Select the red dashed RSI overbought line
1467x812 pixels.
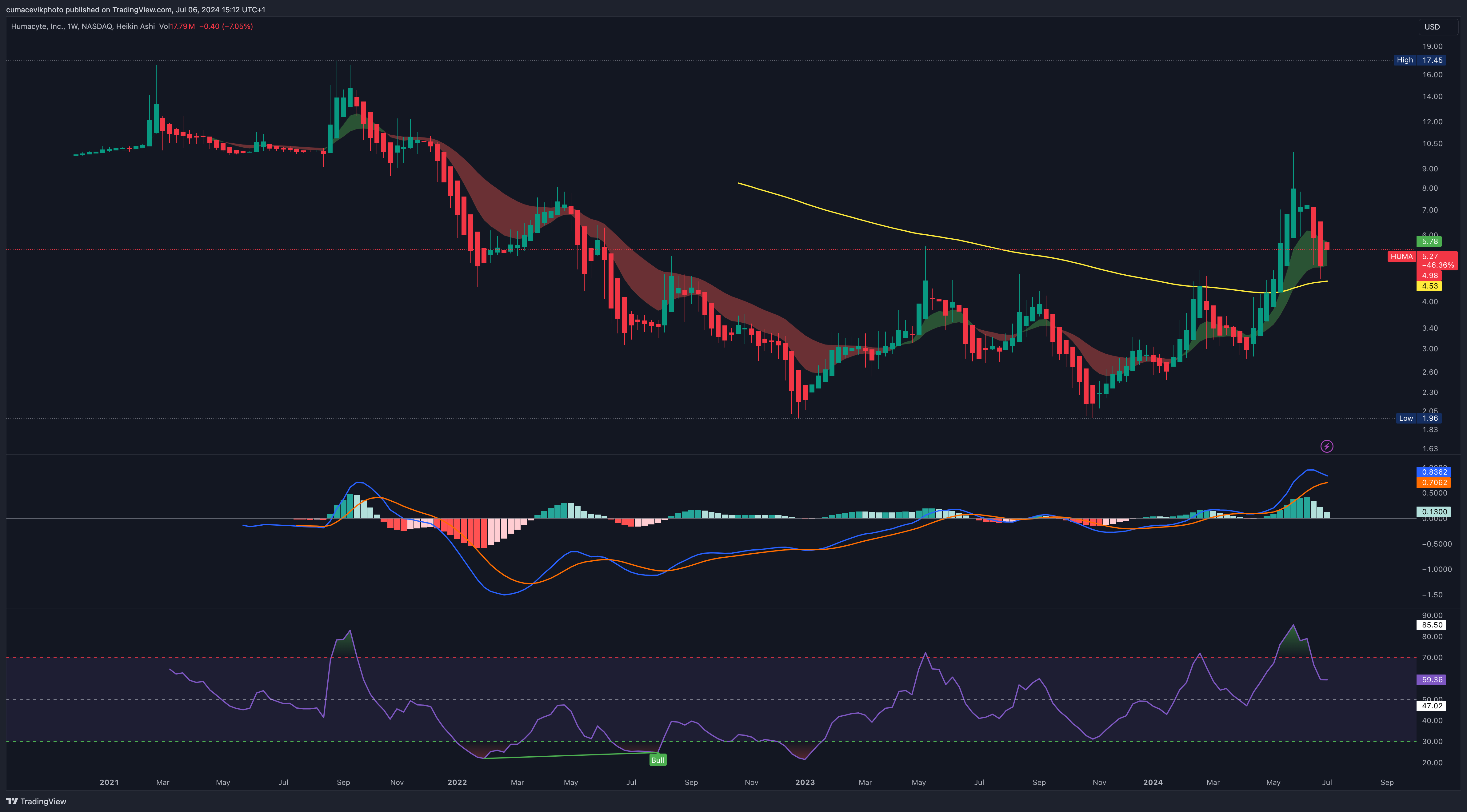click(x=711, y=657)
